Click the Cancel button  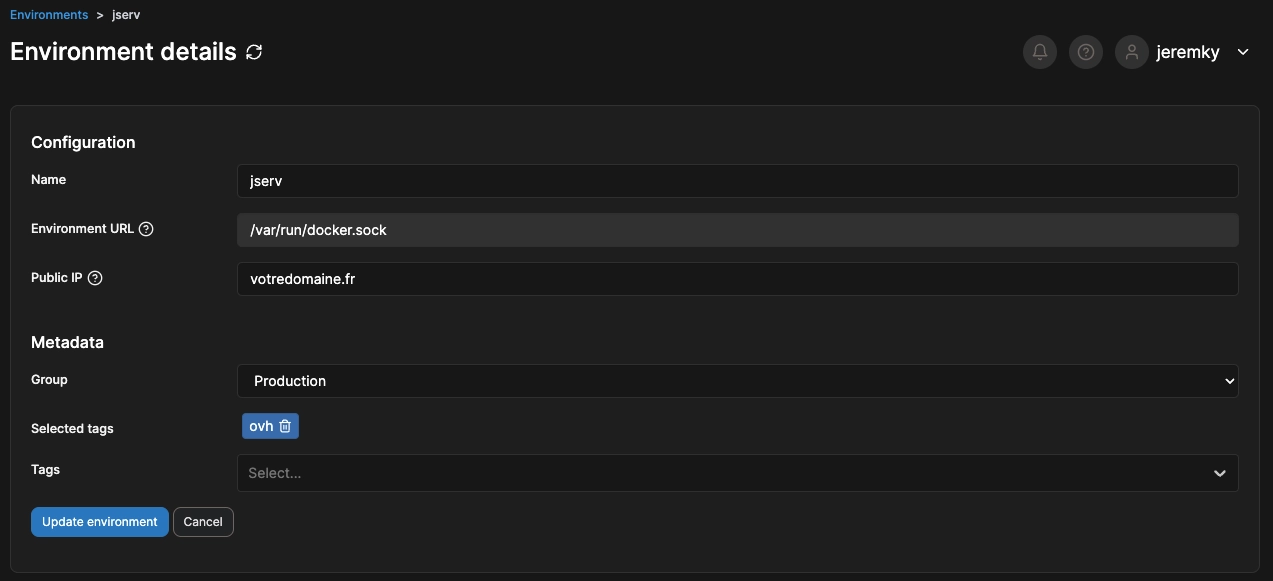[203, 522]
